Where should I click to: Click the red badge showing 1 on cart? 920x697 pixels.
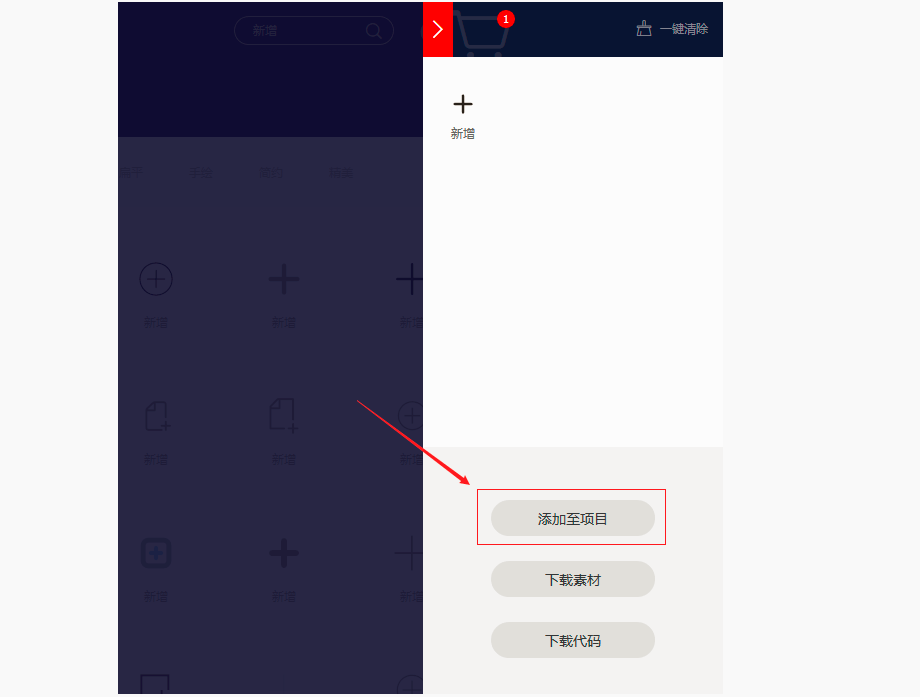pyautogui.click(x=506, y=19)
